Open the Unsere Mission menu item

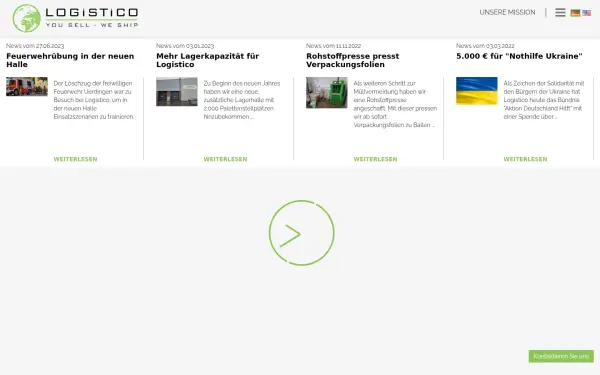point(507,12)
